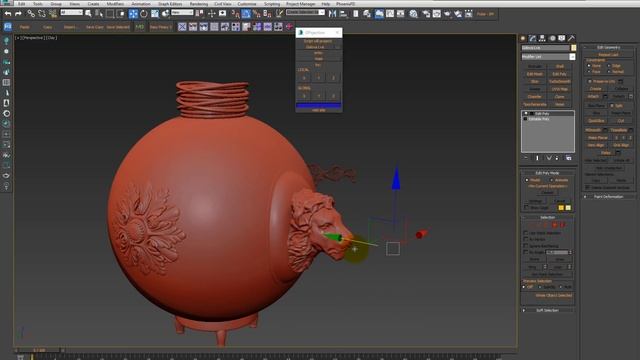Open the Select by Name dialog icon
Viewport: 640px width, 360px height.
(x=99, y=14)
